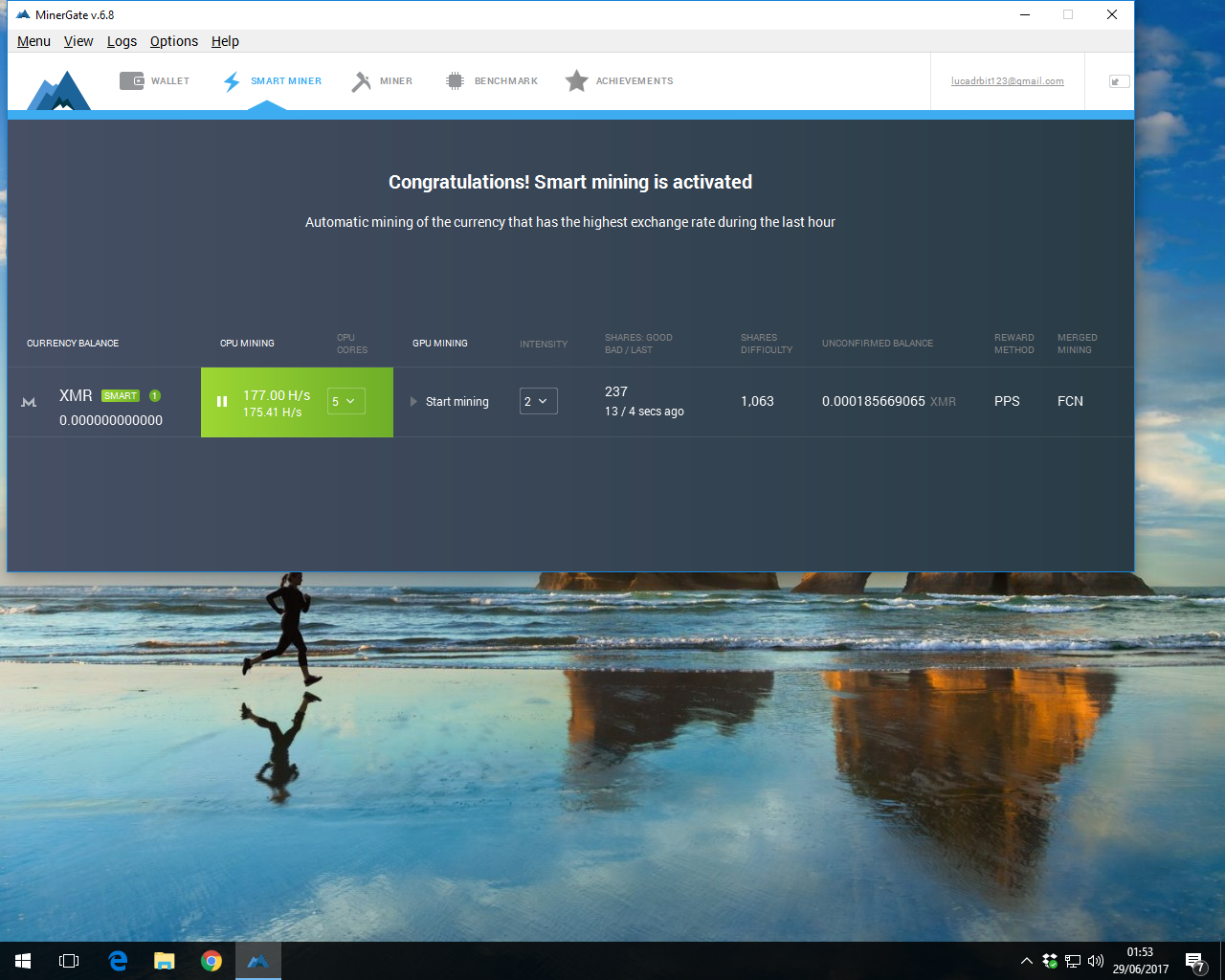Launch Google Chrome from the taskbar

coord(212,961)
